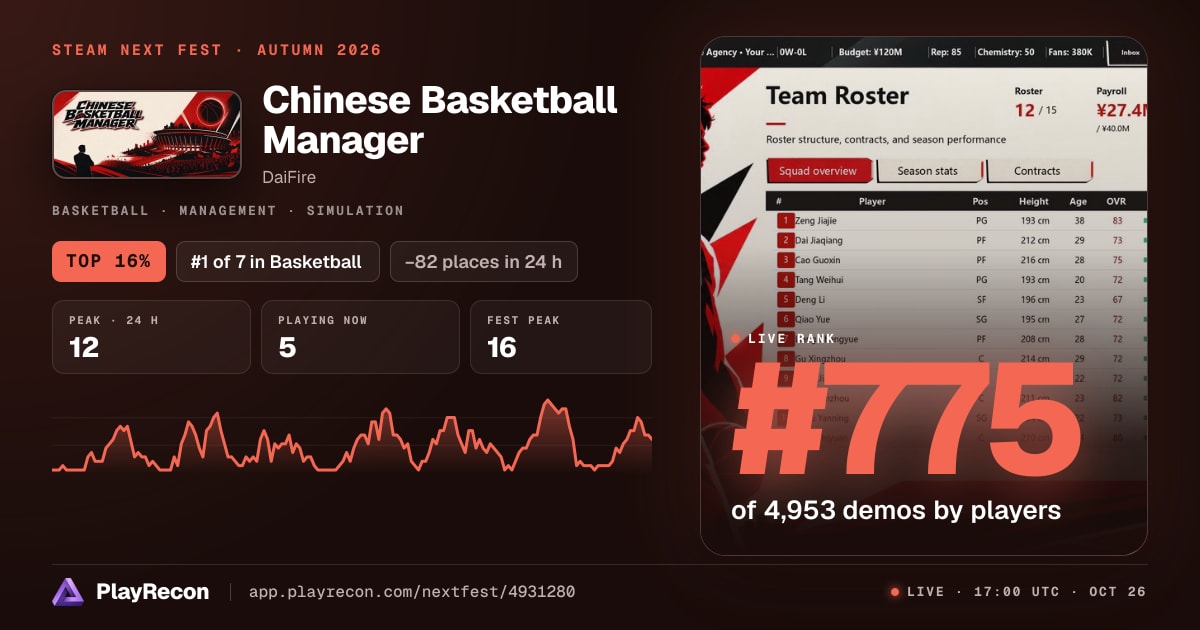Click the 216 cm height in Cao Guoxin's row
The width and height of the screenshot is (1200, 630).
1035,260
